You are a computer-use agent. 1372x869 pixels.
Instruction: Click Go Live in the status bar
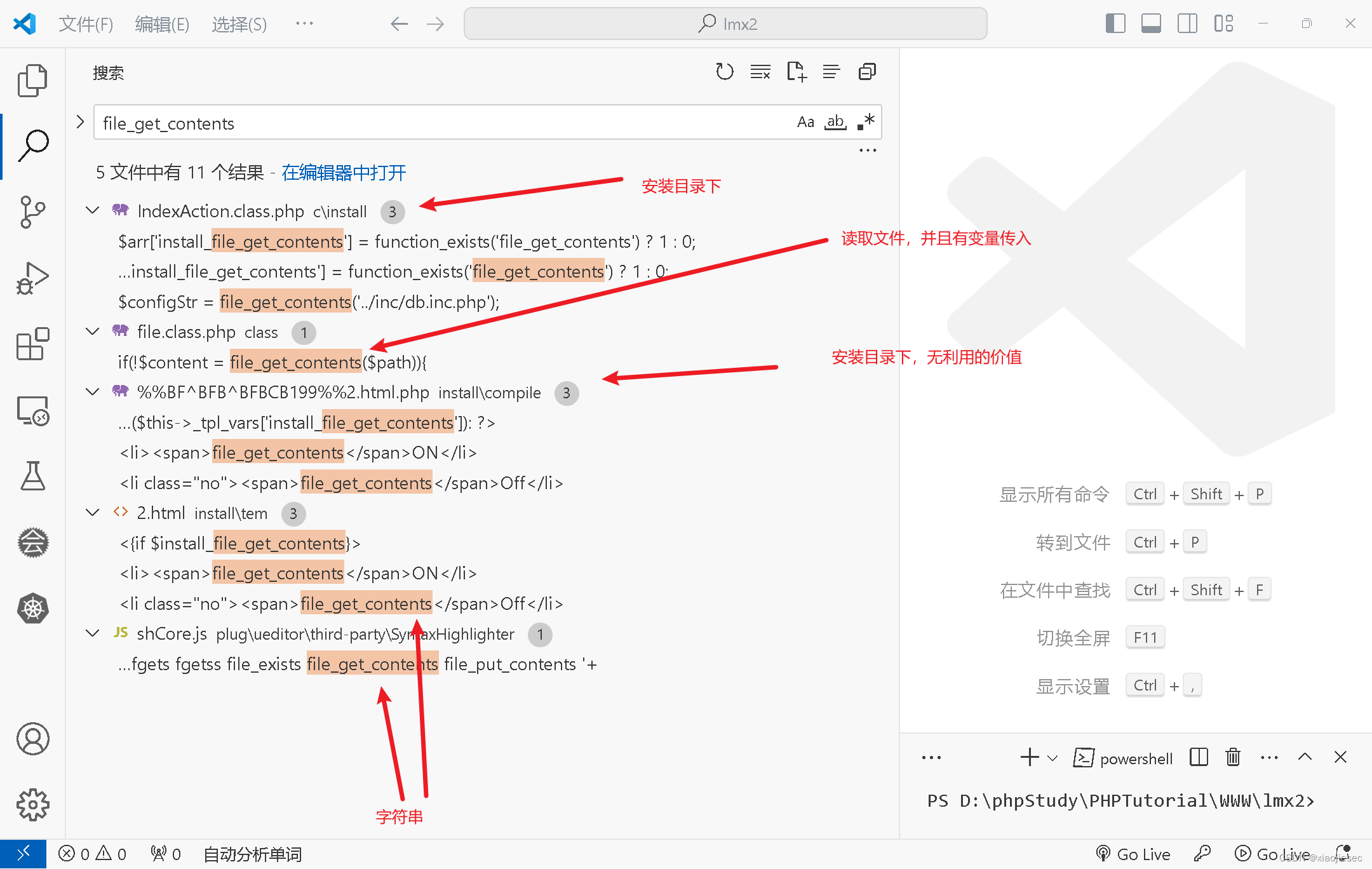coord(1133,854)
